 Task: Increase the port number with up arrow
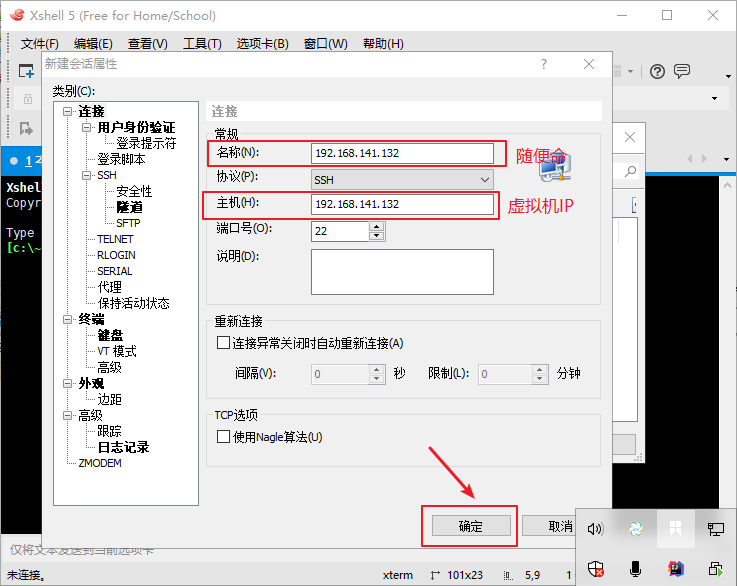(377, 226)
